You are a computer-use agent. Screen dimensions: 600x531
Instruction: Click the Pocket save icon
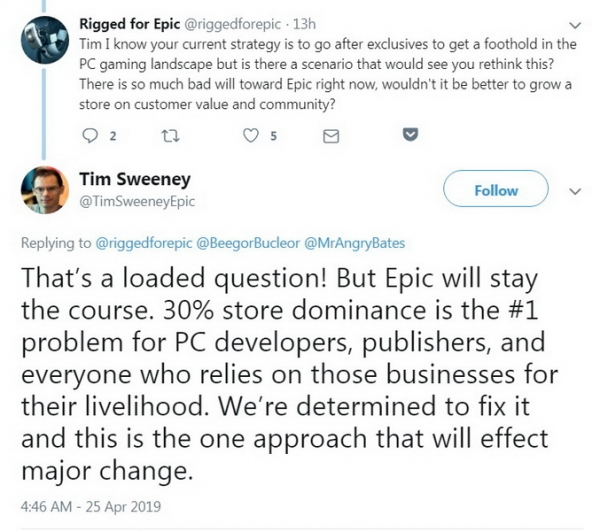tap(408, 135)
